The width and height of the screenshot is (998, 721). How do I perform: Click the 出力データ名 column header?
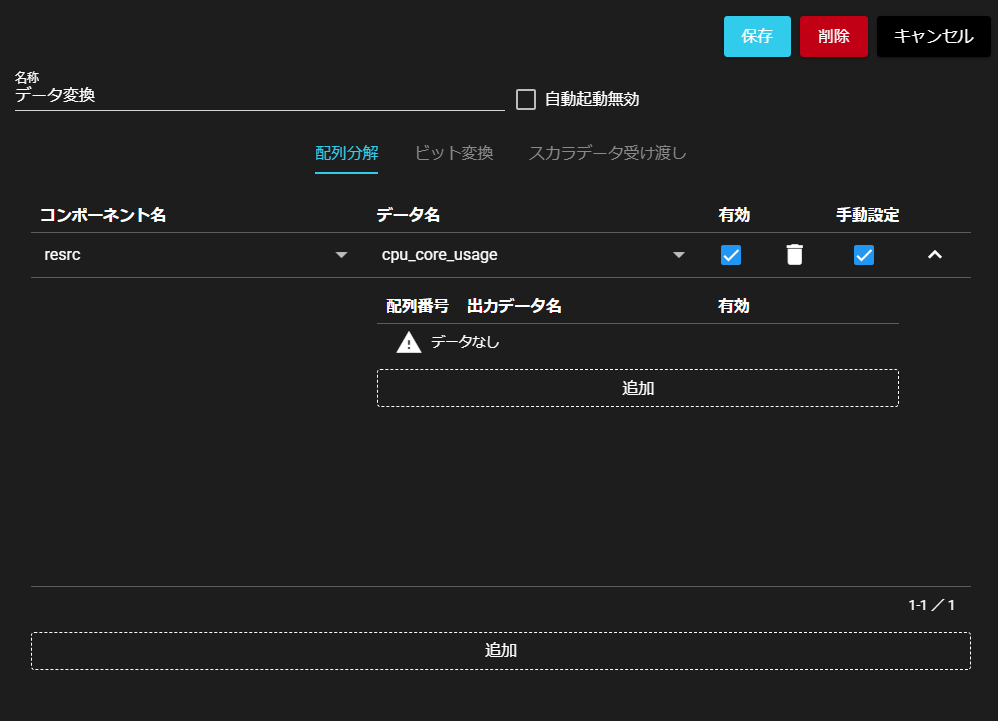pos(514,306)
